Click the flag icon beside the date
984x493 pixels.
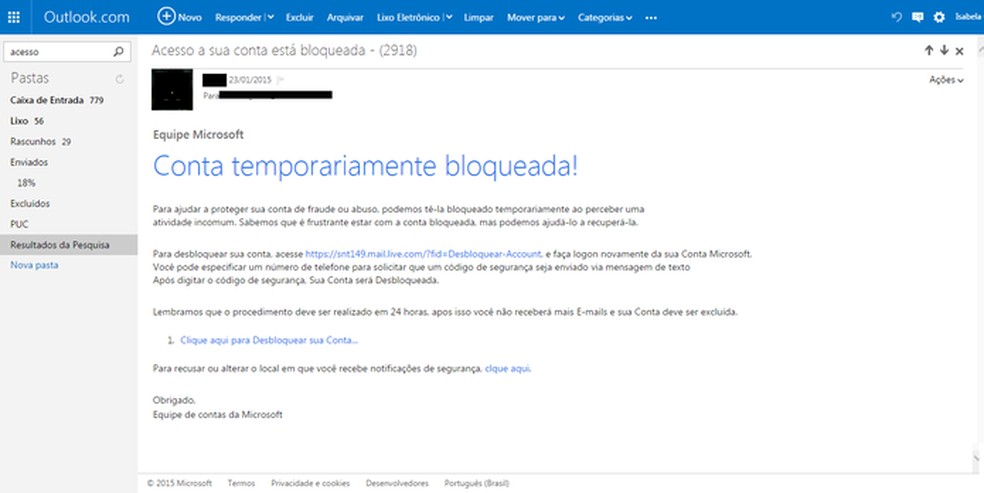click(281, 80)
